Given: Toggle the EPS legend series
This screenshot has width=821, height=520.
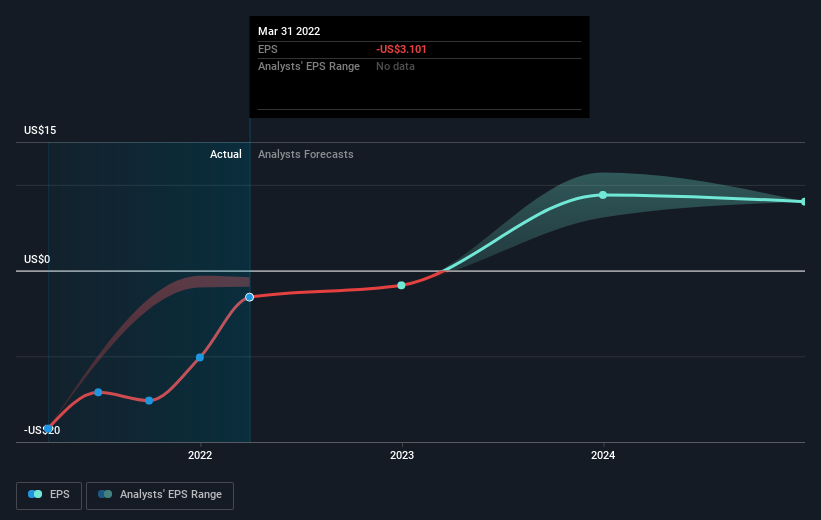Looking at the screenshot, I should pos(49,495).
